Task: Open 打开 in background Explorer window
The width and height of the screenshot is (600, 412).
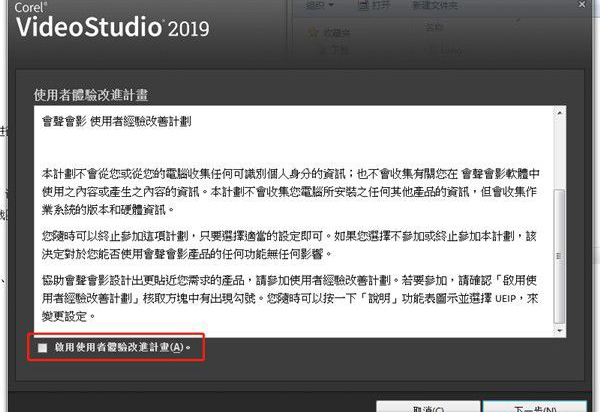Action: [x=374, y=6]
